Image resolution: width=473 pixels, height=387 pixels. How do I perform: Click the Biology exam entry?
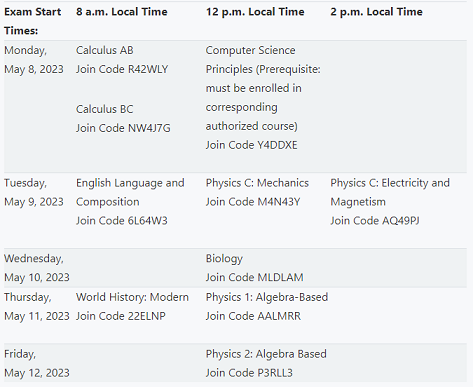pyautogui.click(x=224, y=259)
